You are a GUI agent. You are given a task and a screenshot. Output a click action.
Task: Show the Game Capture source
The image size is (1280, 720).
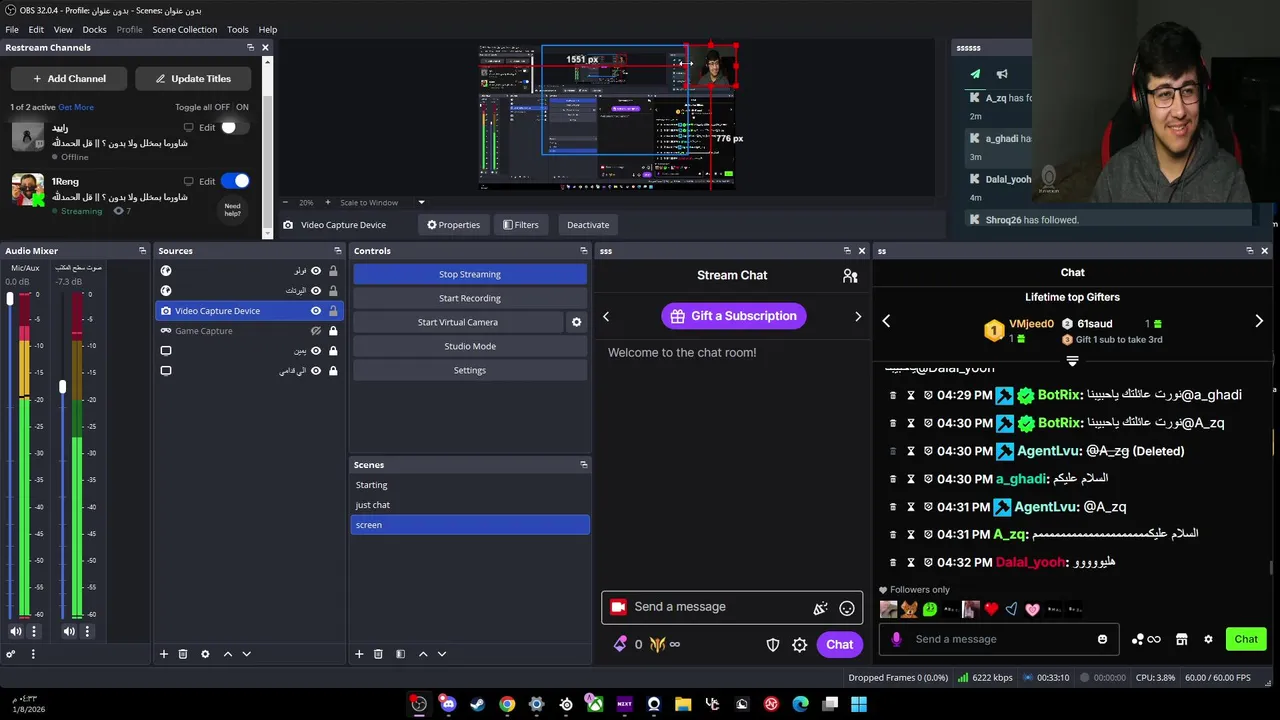click(x=316, y=331)
